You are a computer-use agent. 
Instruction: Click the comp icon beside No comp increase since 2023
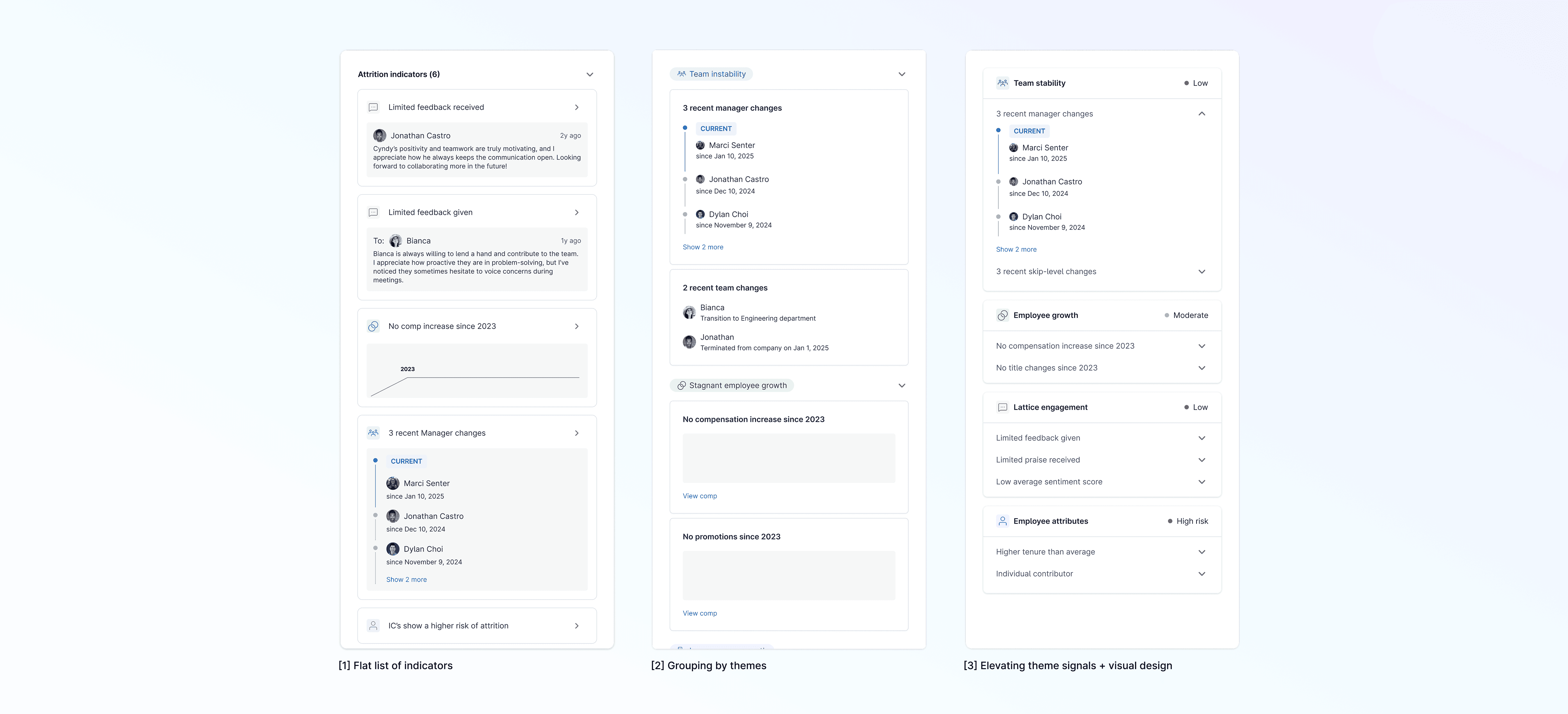pyautogui.click(x=373, y=327)
